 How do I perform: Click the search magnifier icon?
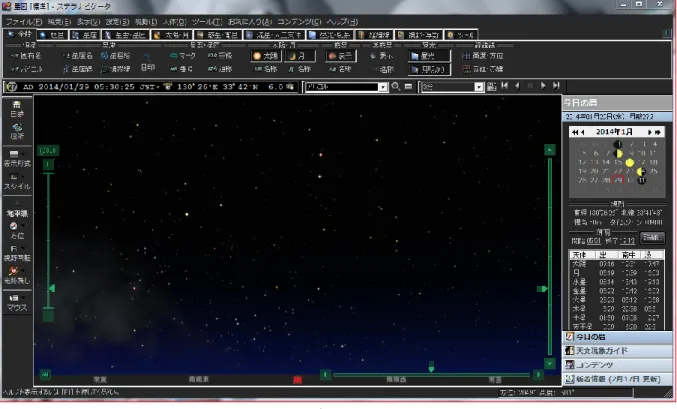(395, 87)
